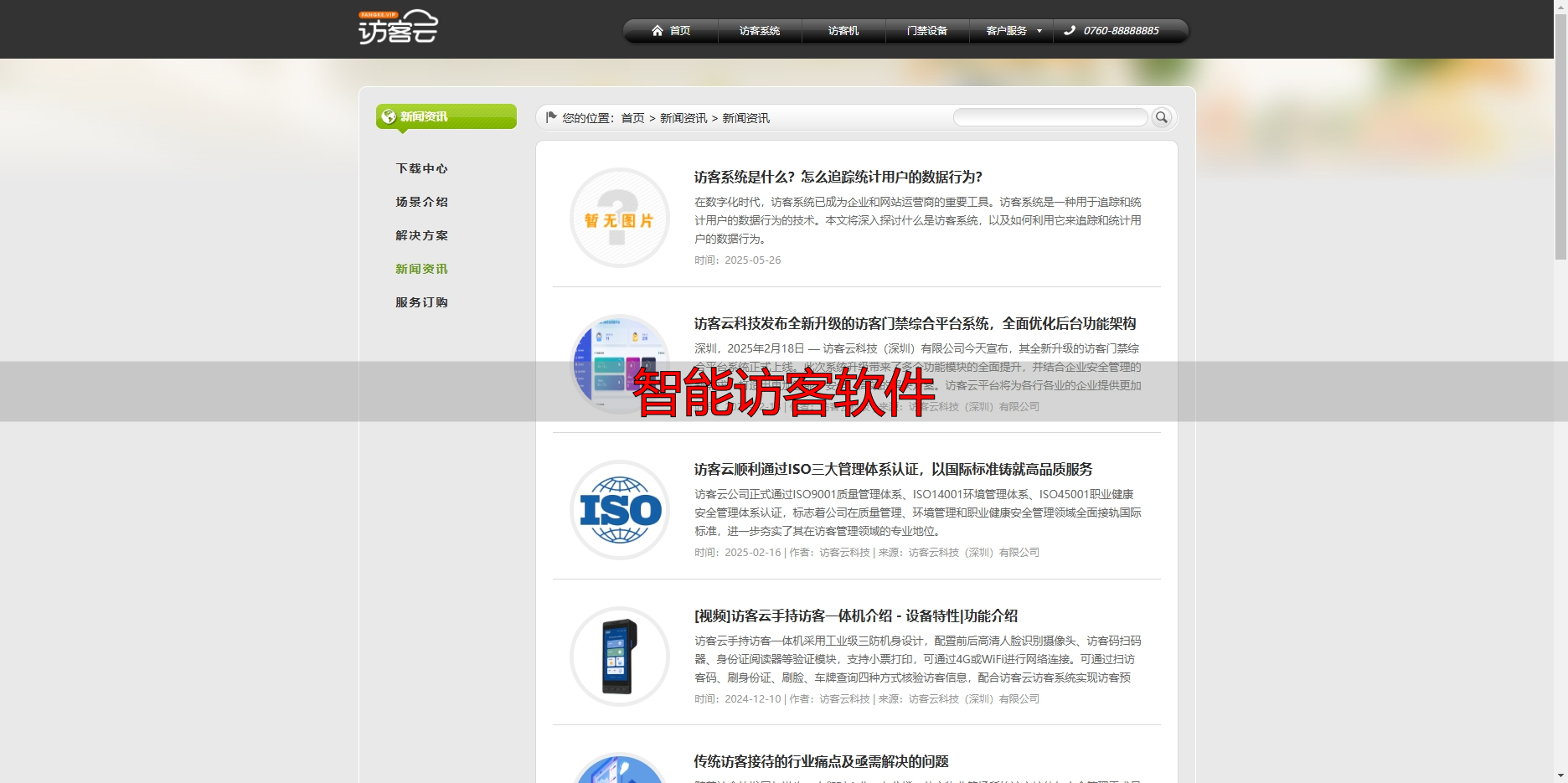
Task: Open the 门禁设备 navigation menu item
Action: coord(927,31)
